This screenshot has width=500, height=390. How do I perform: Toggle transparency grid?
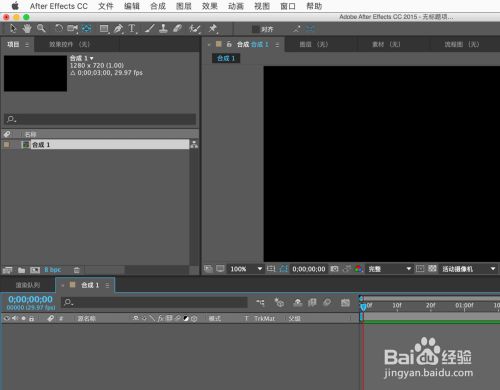click(432, 269)
